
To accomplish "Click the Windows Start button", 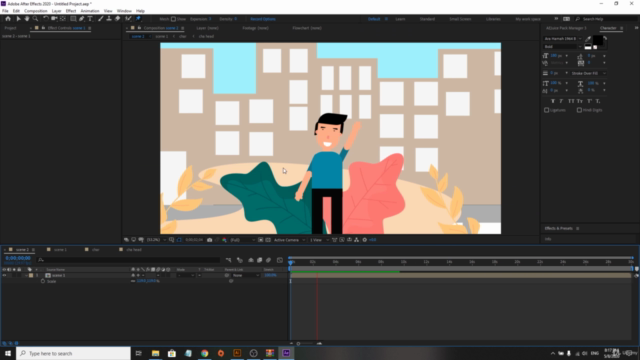I will pyautogui.click(x=8, y=353).
